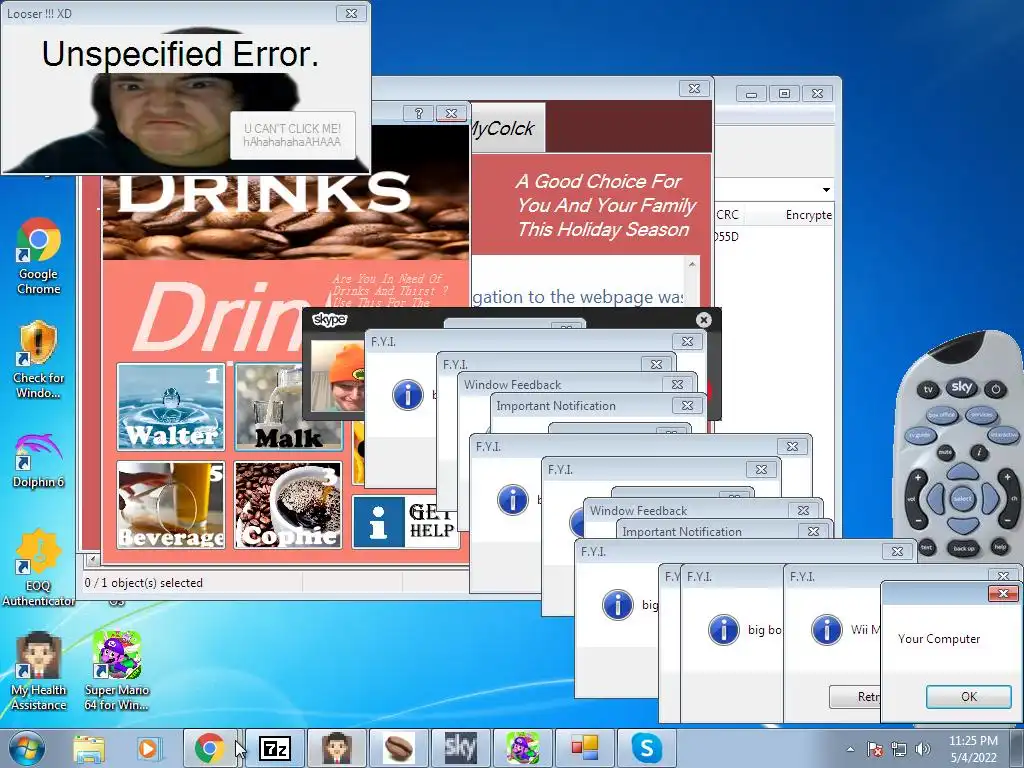Viewport: 1024px width, 768px height.
Task: Show hidden tray icons with the arrow
Action: click(850, 749)
